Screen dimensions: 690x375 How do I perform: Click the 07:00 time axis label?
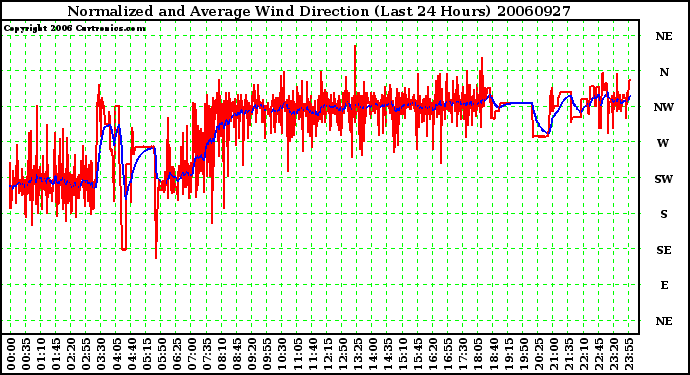click(x=191, y=354)
